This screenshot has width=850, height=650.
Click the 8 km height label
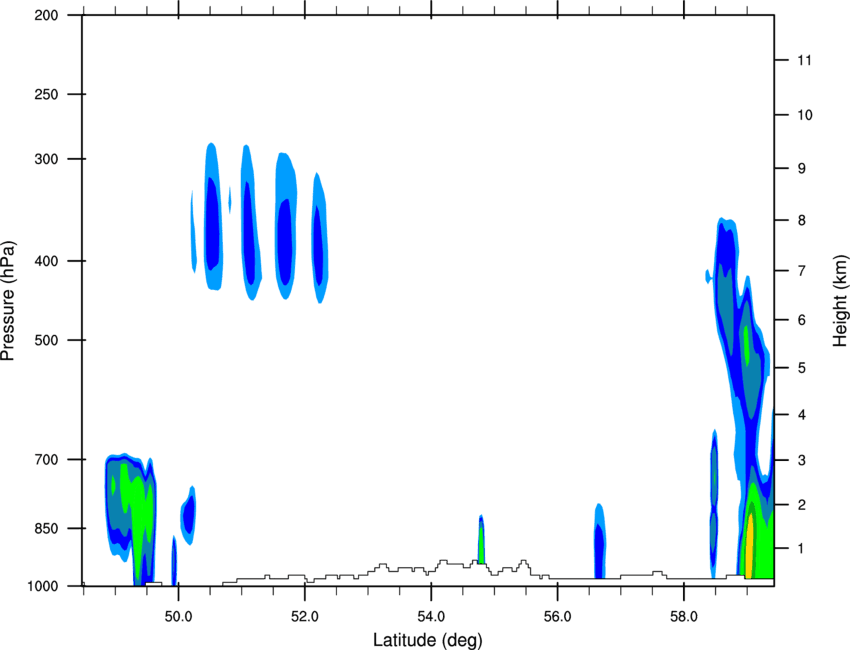click(802, 220)
